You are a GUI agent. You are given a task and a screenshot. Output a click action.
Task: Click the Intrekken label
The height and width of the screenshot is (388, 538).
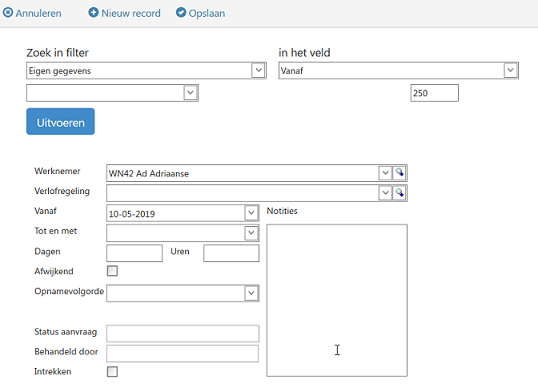(53, 372)
